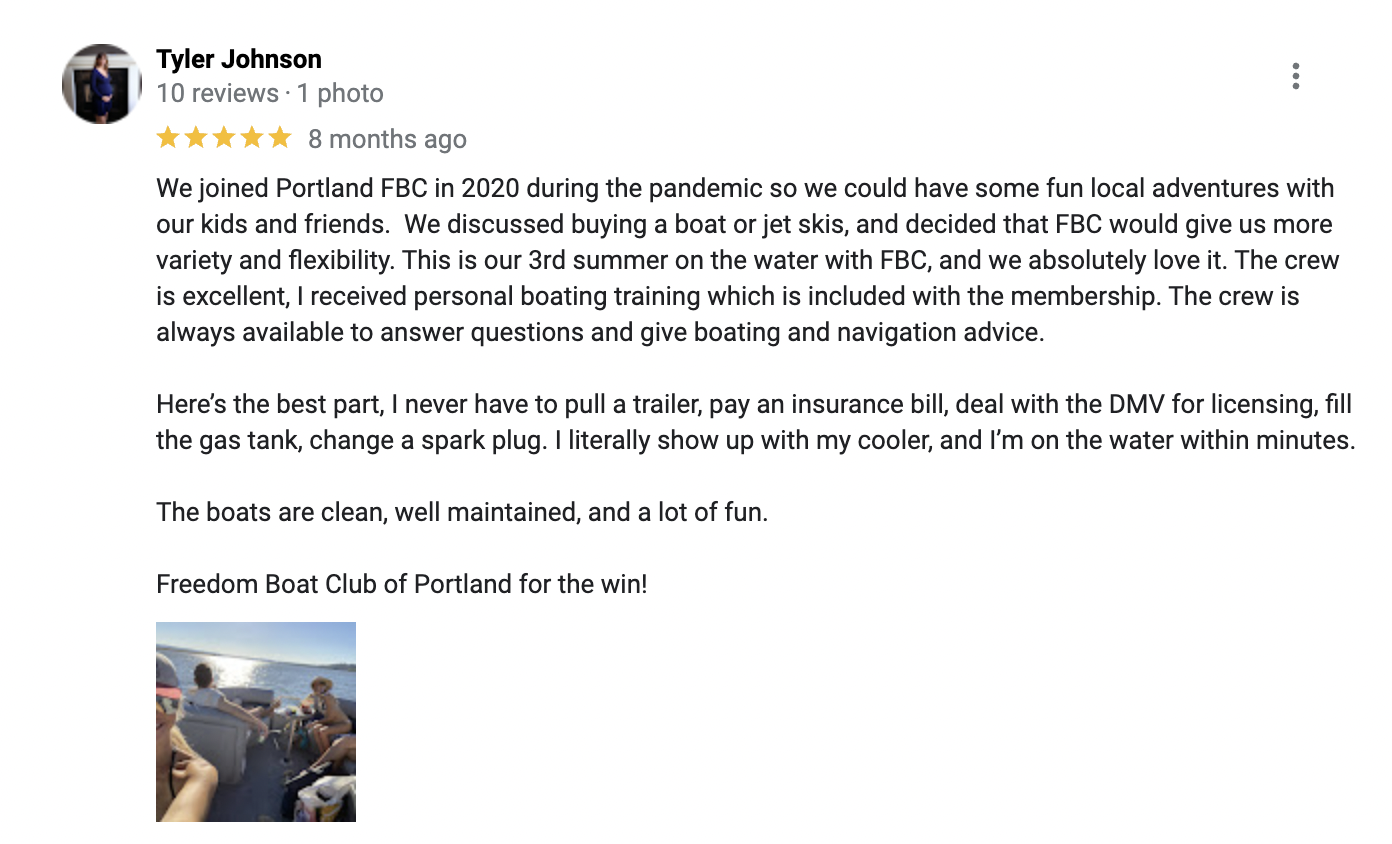This screenshot has width=1392, height=844.
Task: Click the "Here's the best part" paragraph
Action: click(x=756, y=422)
